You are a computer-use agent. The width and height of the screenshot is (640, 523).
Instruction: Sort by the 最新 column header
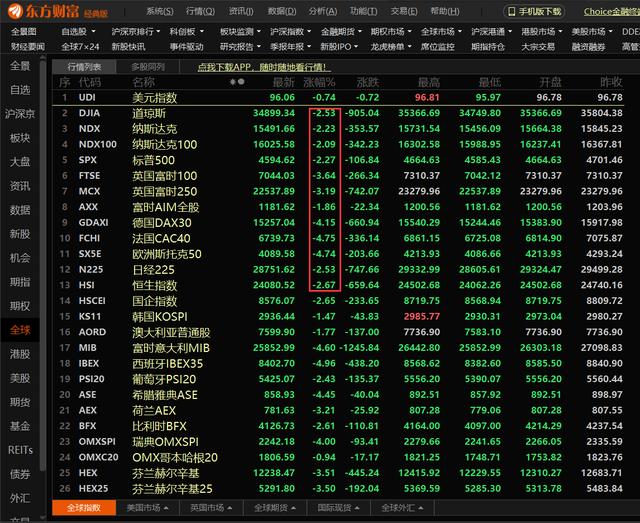click(283, 82)
